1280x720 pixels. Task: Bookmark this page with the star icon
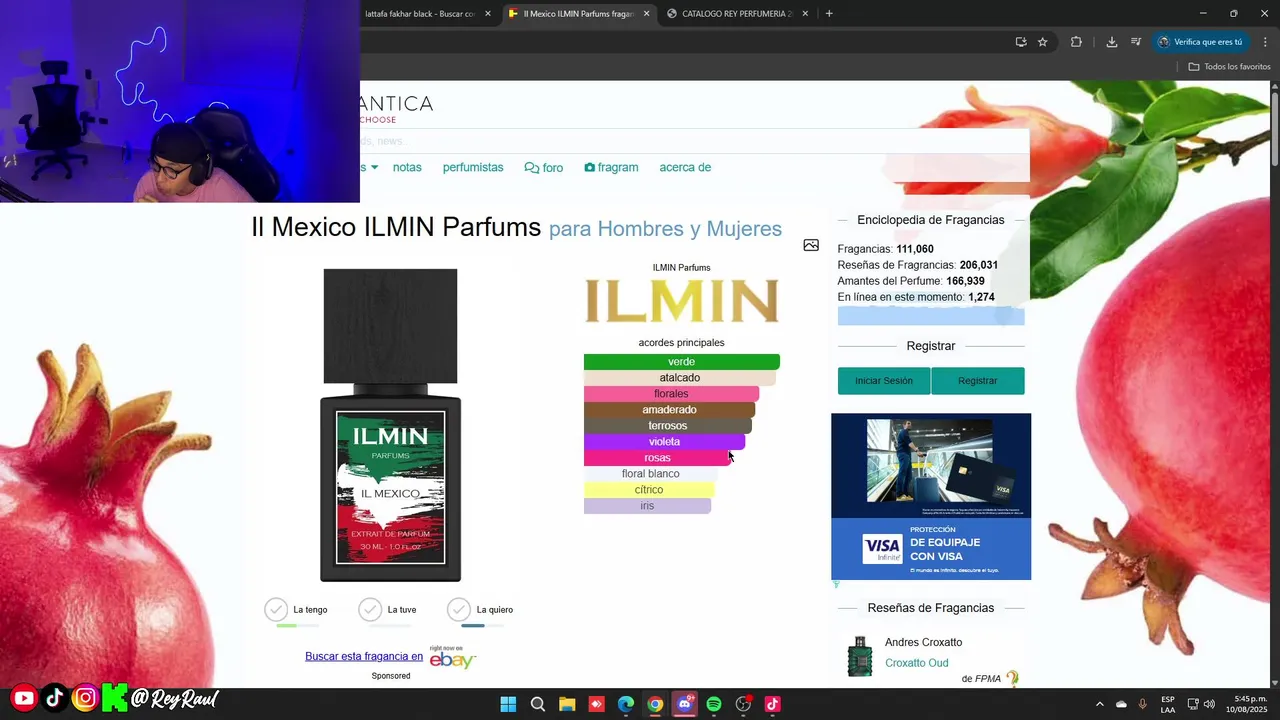[1043, 42]
